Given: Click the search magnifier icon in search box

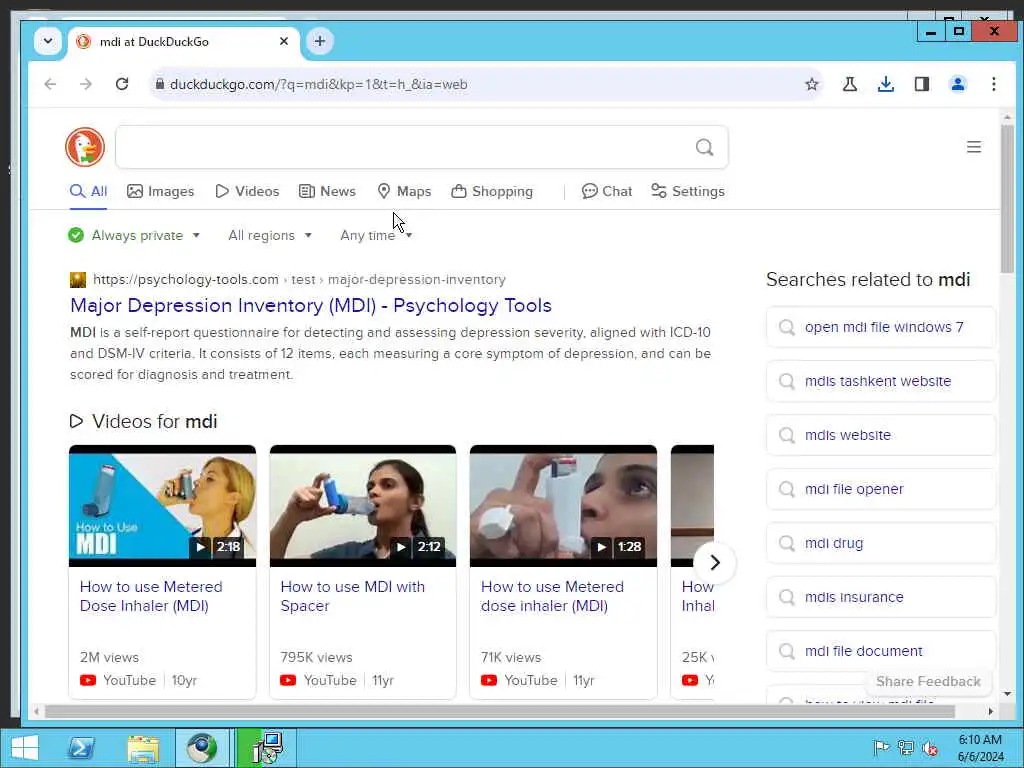Looking at the screenshot, I should pos(704,147).
